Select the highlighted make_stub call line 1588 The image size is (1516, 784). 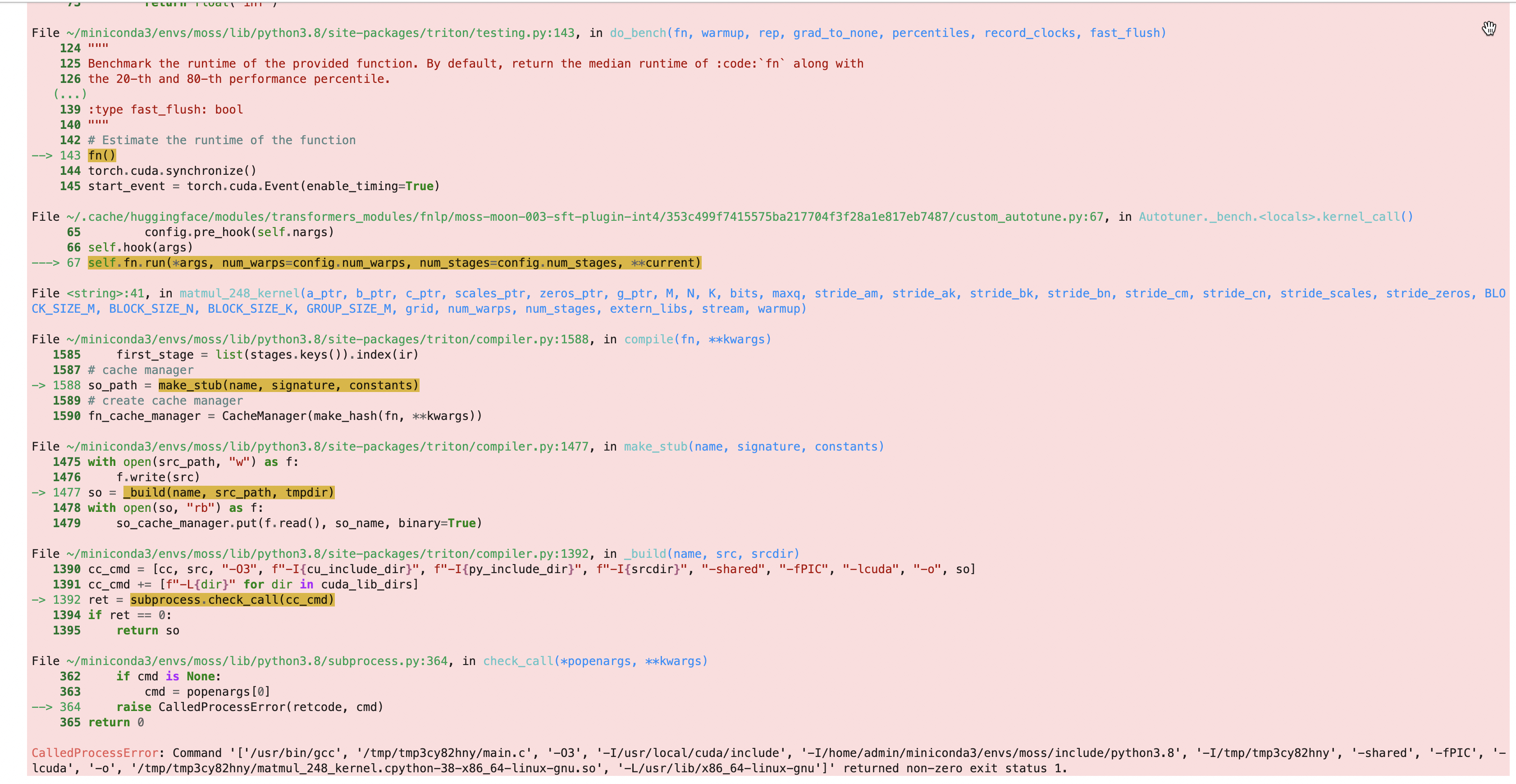click(288, 385)
